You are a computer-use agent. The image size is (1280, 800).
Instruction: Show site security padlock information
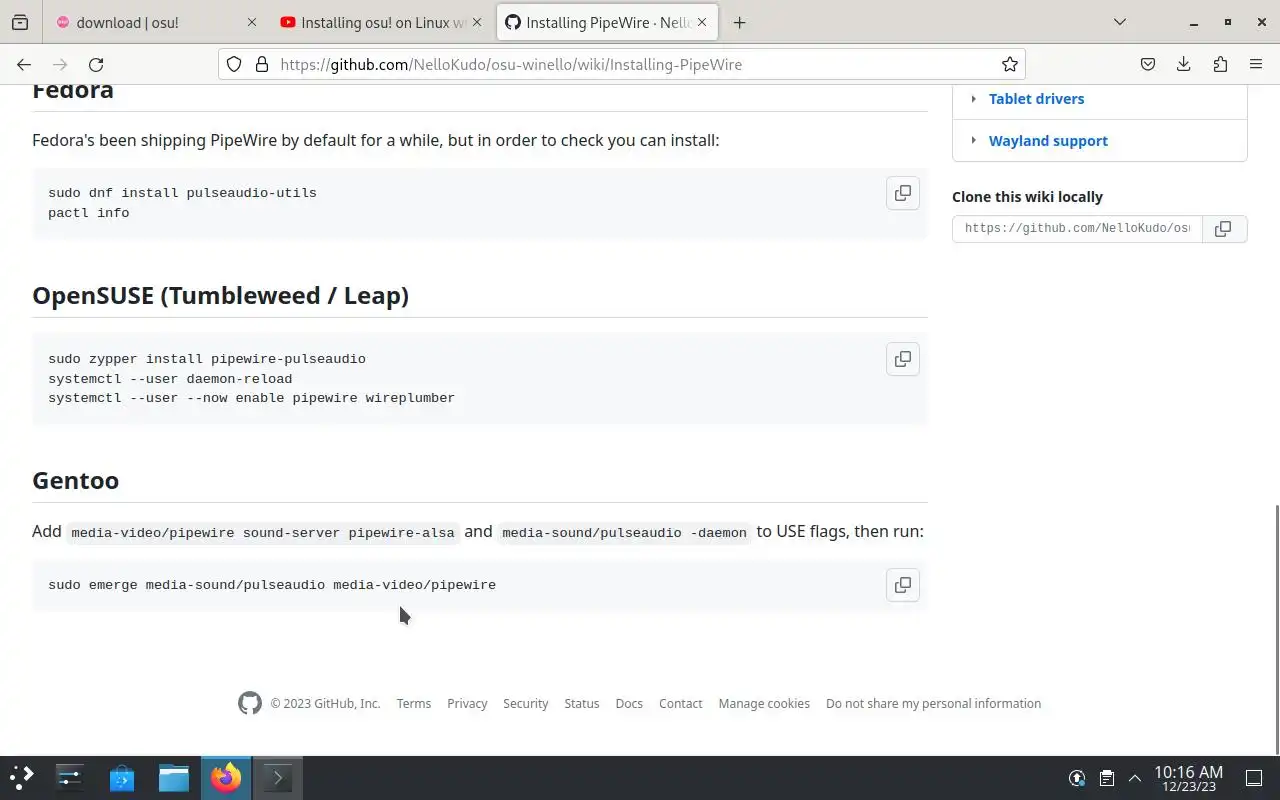(x=262, y=64)
